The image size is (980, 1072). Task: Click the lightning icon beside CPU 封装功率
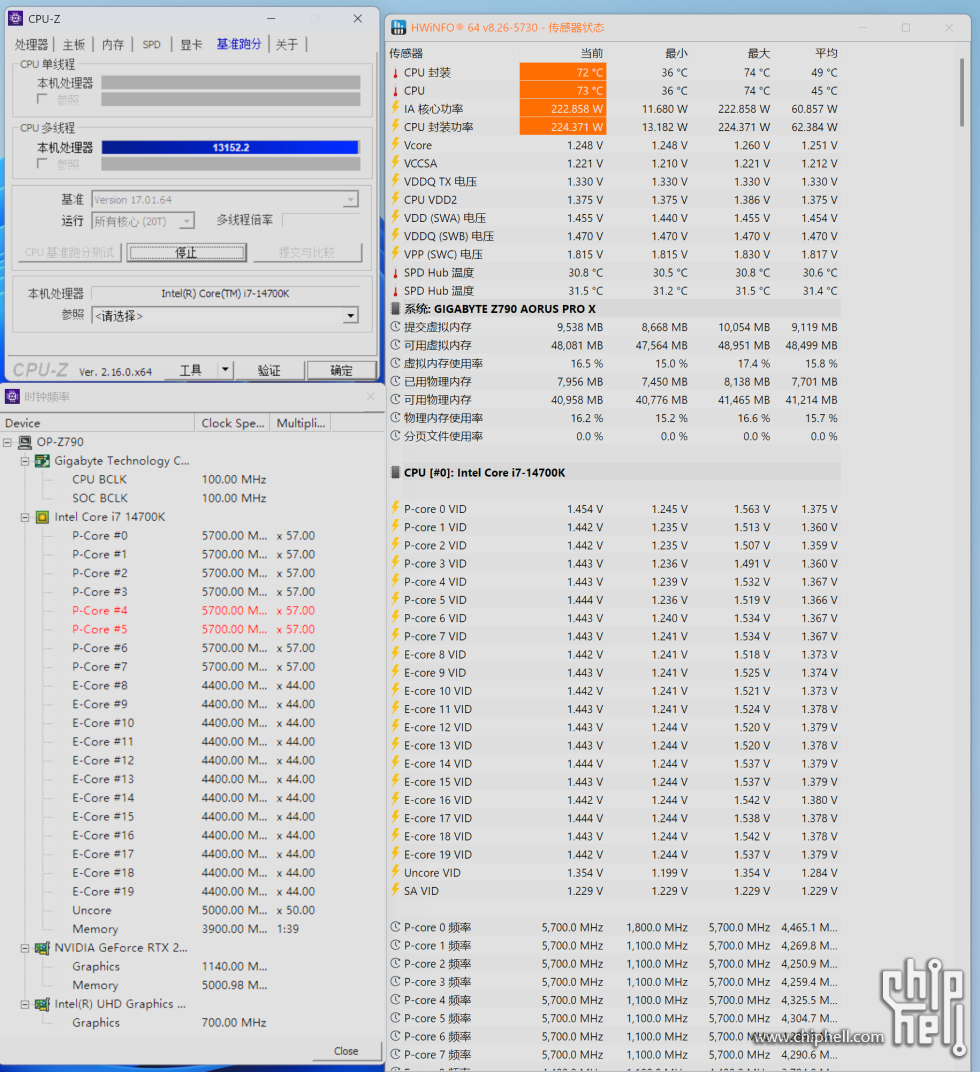(395, 126)
